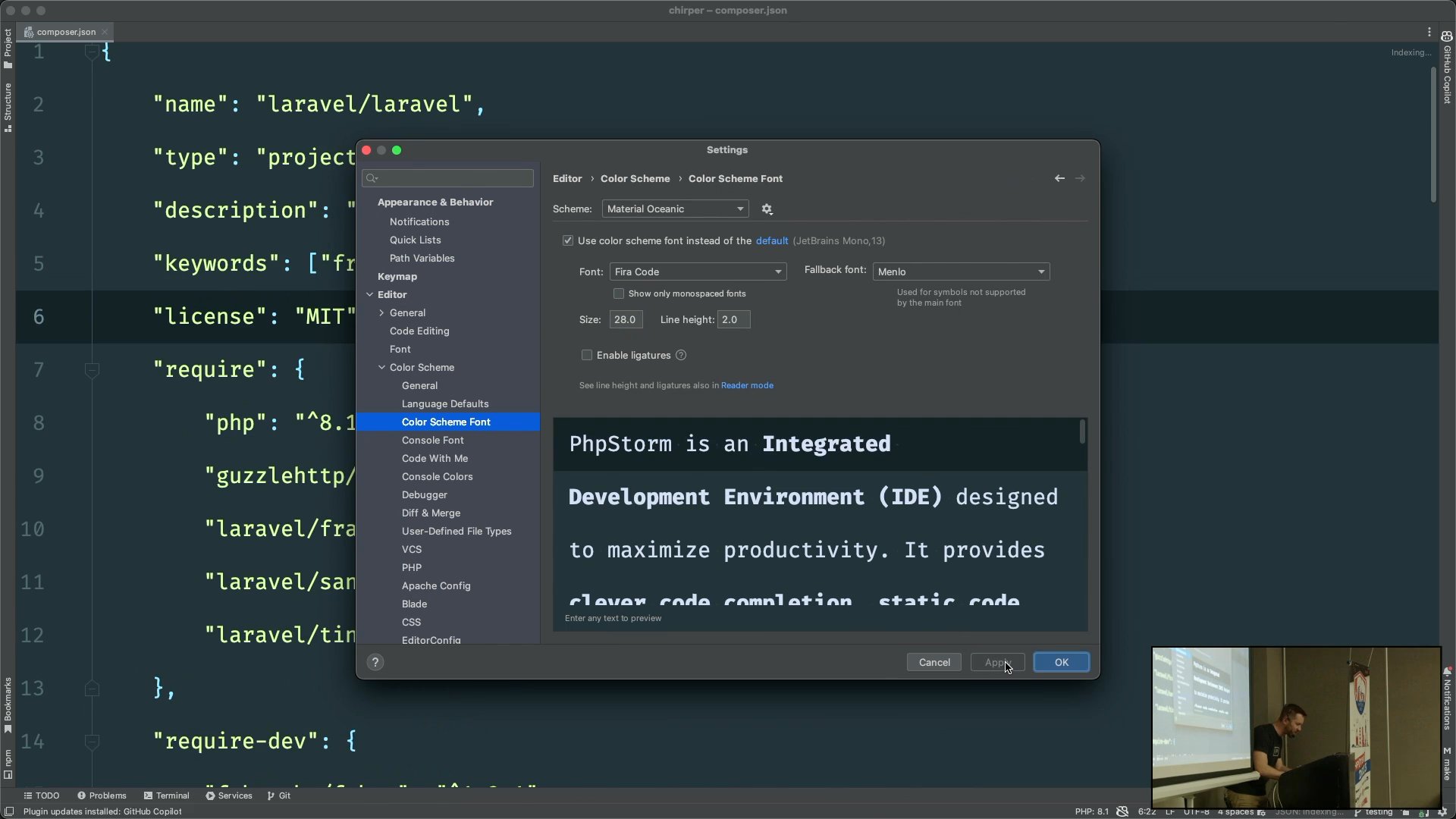Select Console Font settings
The height and width of the screenshot is (819, 1456).
pyautogui.click(x=432, y=441)
